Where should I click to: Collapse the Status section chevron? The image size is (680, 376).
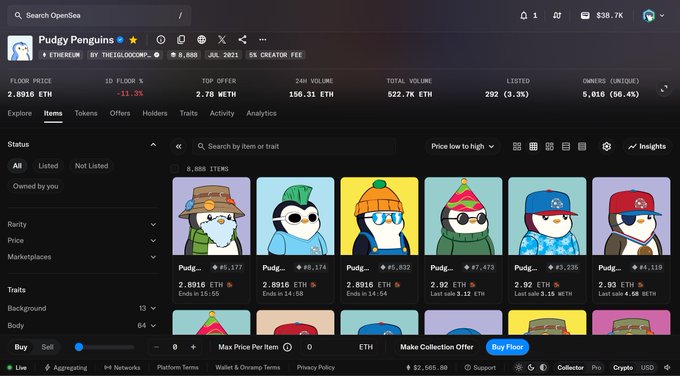pyautogui.click(x=153, y=144)
